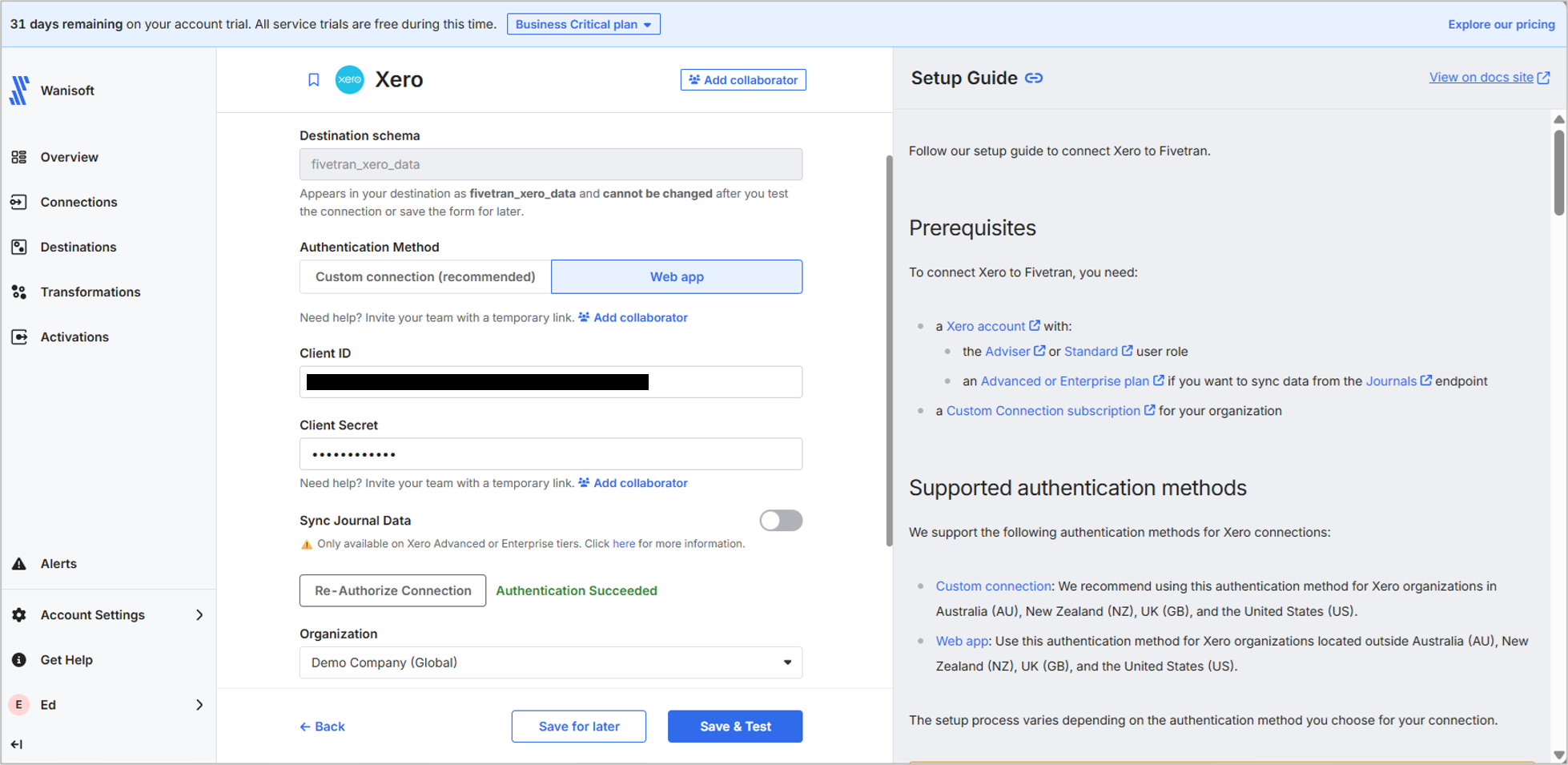Click into the Client Secret field
The image size is (1568, 765).
[551, 454]
